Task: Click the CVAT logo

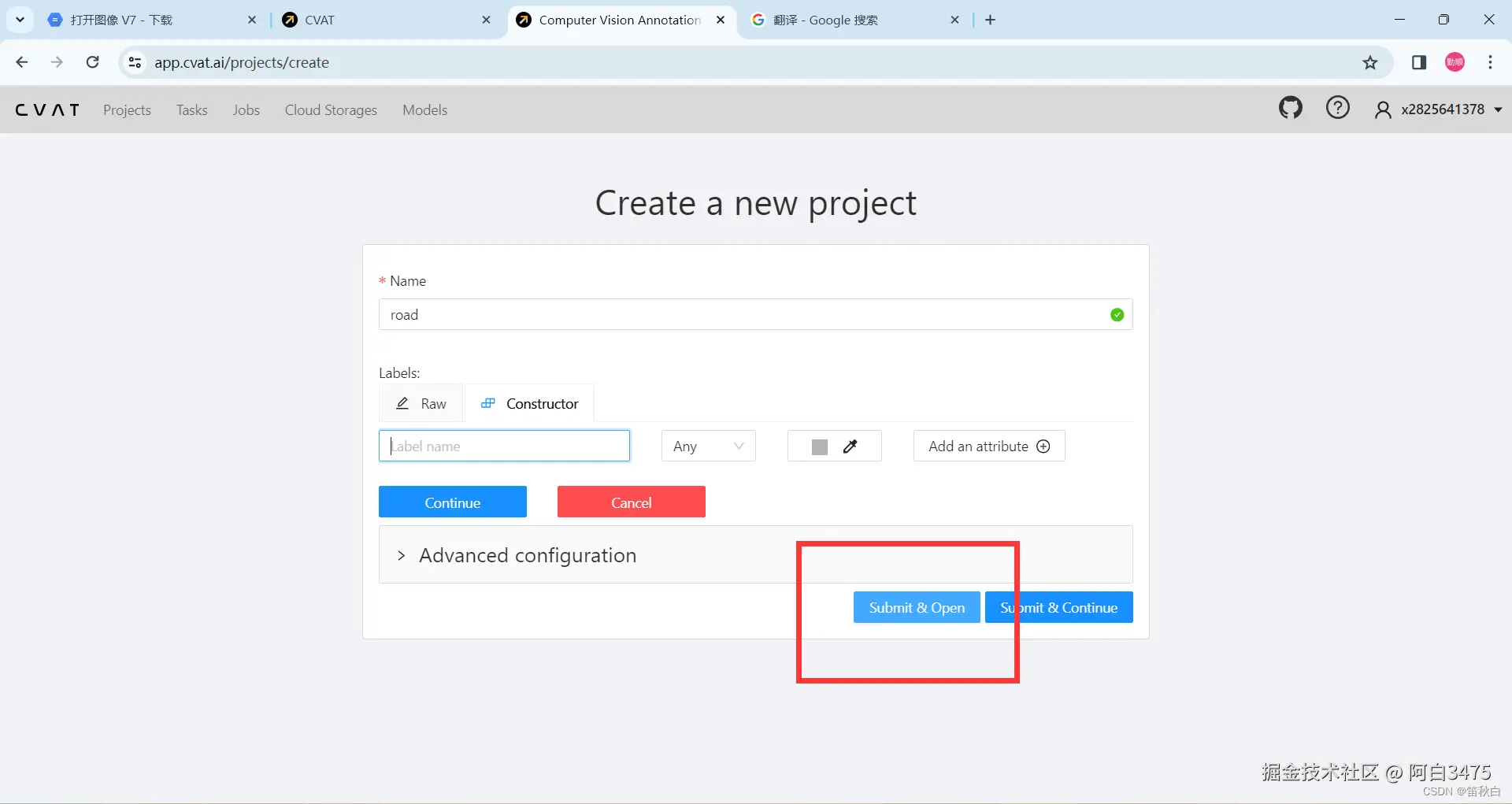Action: point(47,110)
